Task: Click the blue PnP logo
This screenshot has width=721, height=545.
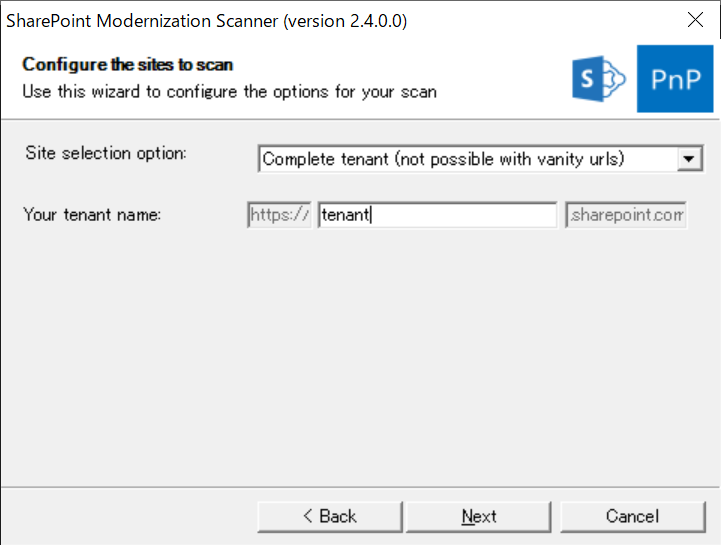Action: [675, 79]
